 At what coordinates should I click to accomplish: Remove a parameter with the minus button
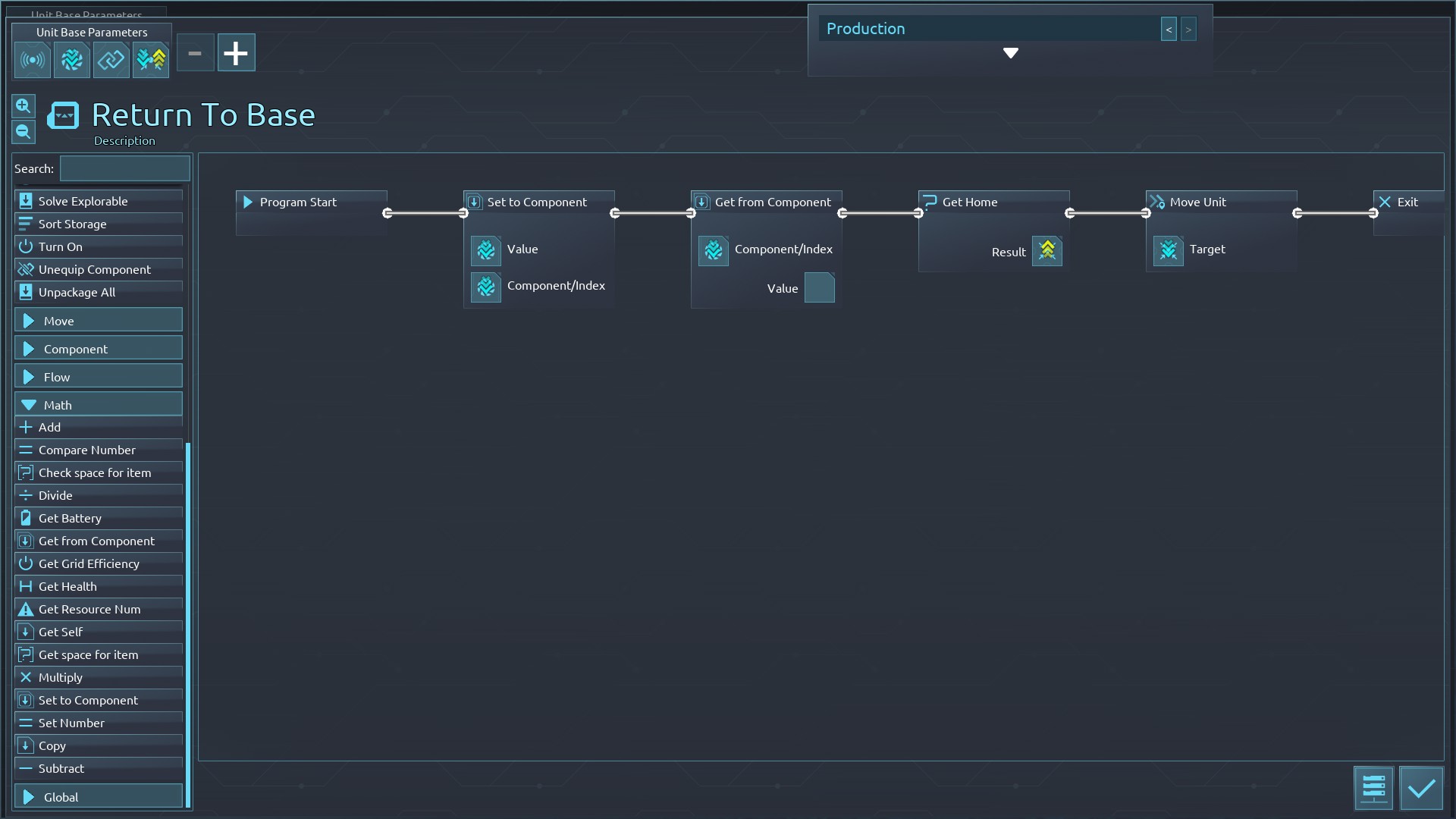195,53
